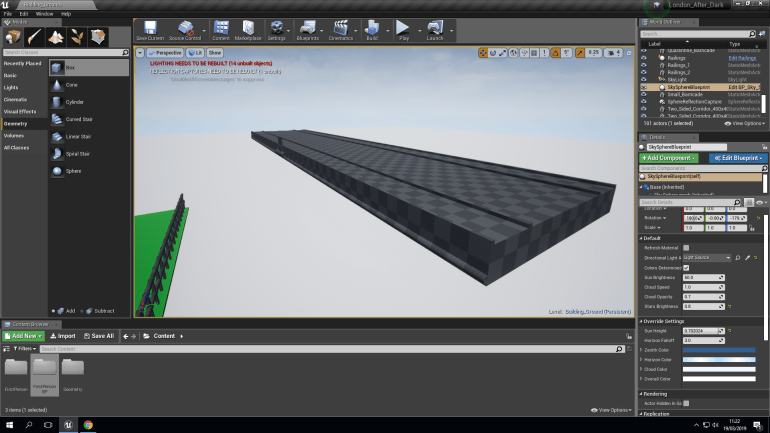The width and height of the screenshot is (770, 433).
Task: Select the Foliage mode icon
Action: (x=77, y=37)
